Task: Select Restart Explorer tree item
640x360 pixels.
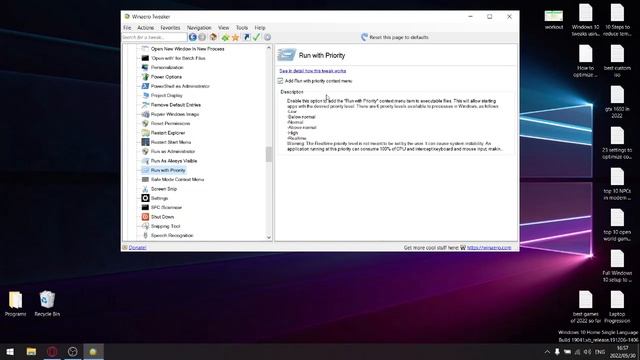Action: (168, 133)
